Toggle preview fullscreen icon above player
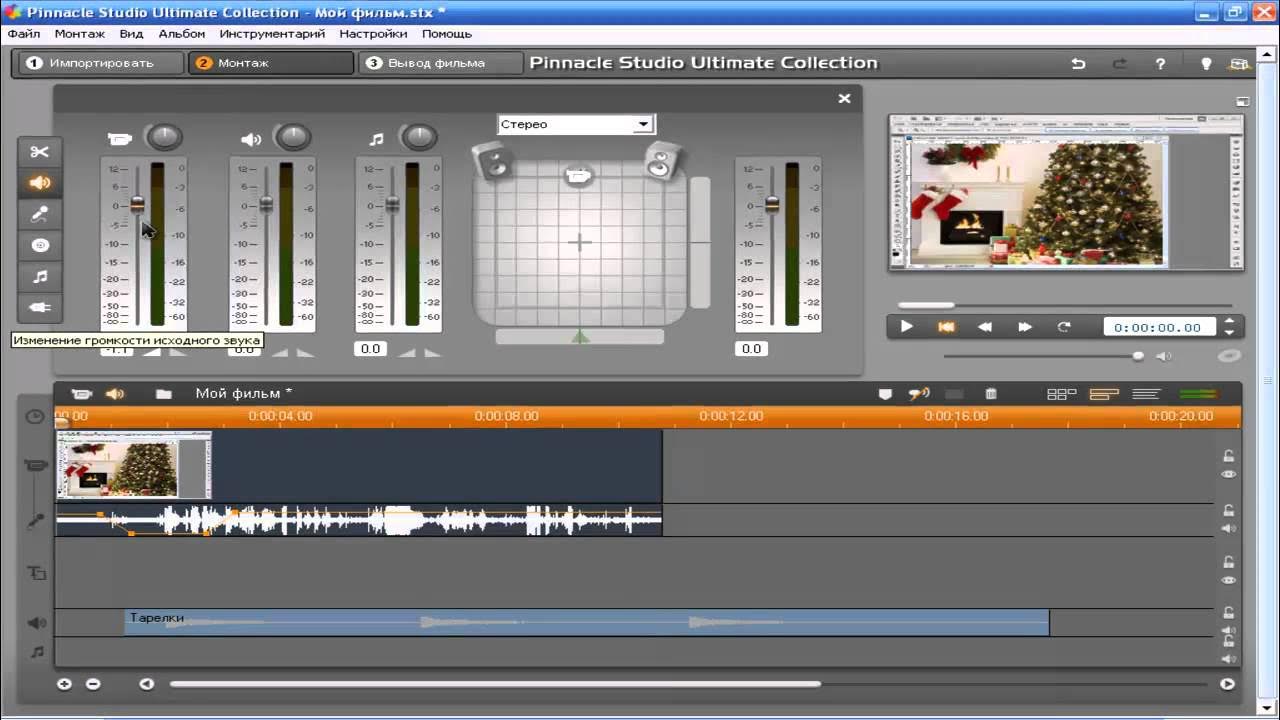Screen dimensions: 1280x720 coord(1242,101)
